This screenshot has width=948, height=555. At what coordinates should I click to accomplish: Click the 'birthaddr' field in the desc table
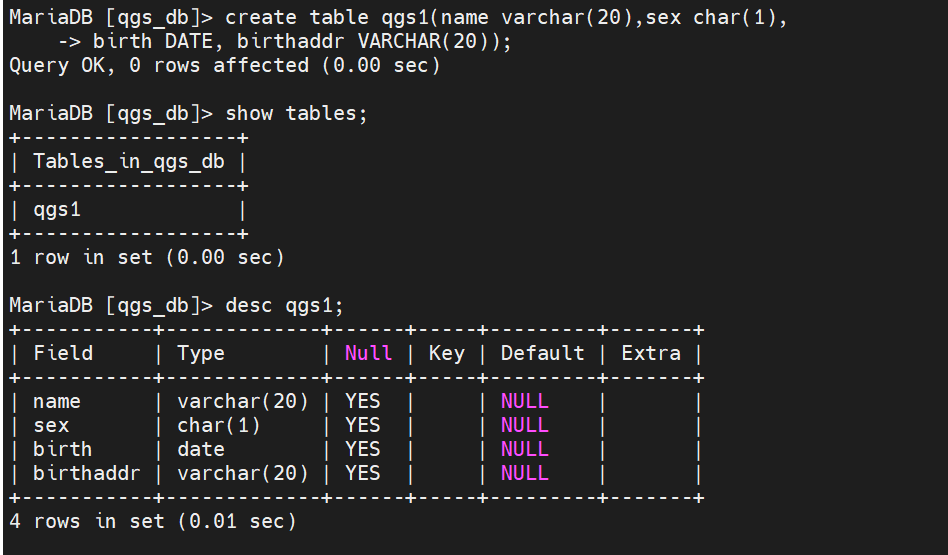point(87,474)
